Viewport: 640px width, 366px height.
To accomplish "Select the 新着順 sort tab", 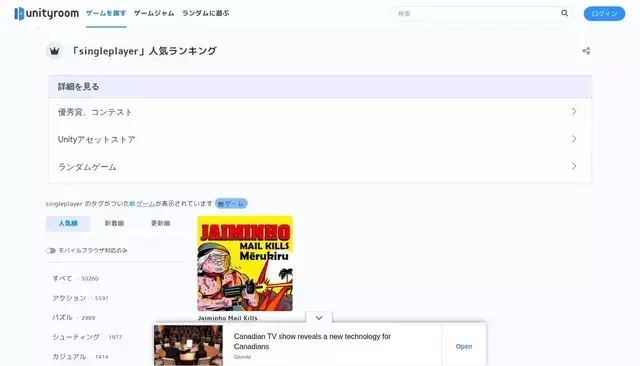I will [x=114, y=224].
